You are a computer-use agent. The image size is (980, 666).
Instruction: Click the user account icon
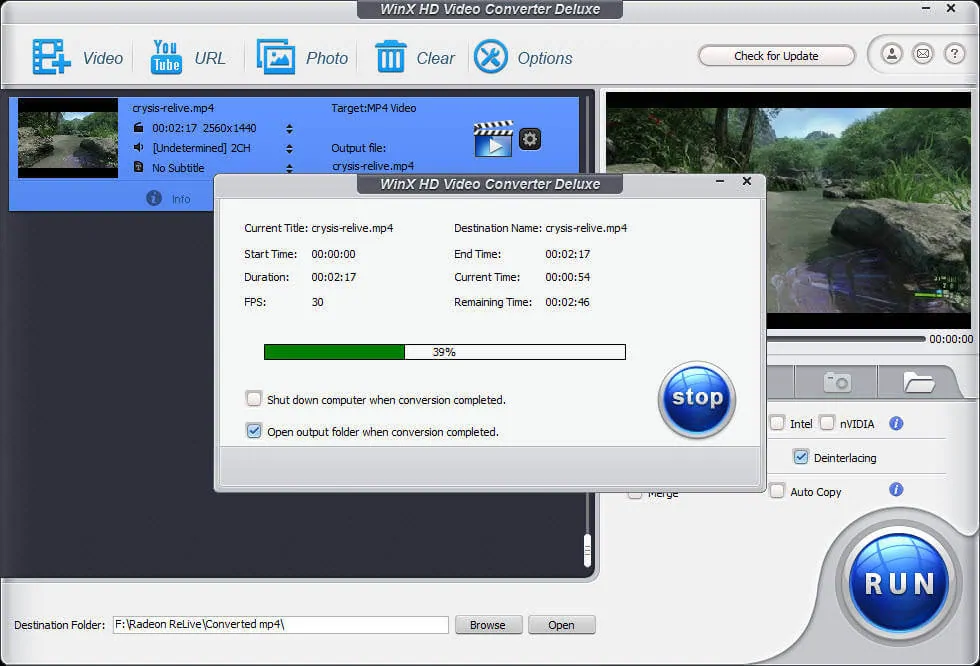pyautogui.click(x=892, y=54)
